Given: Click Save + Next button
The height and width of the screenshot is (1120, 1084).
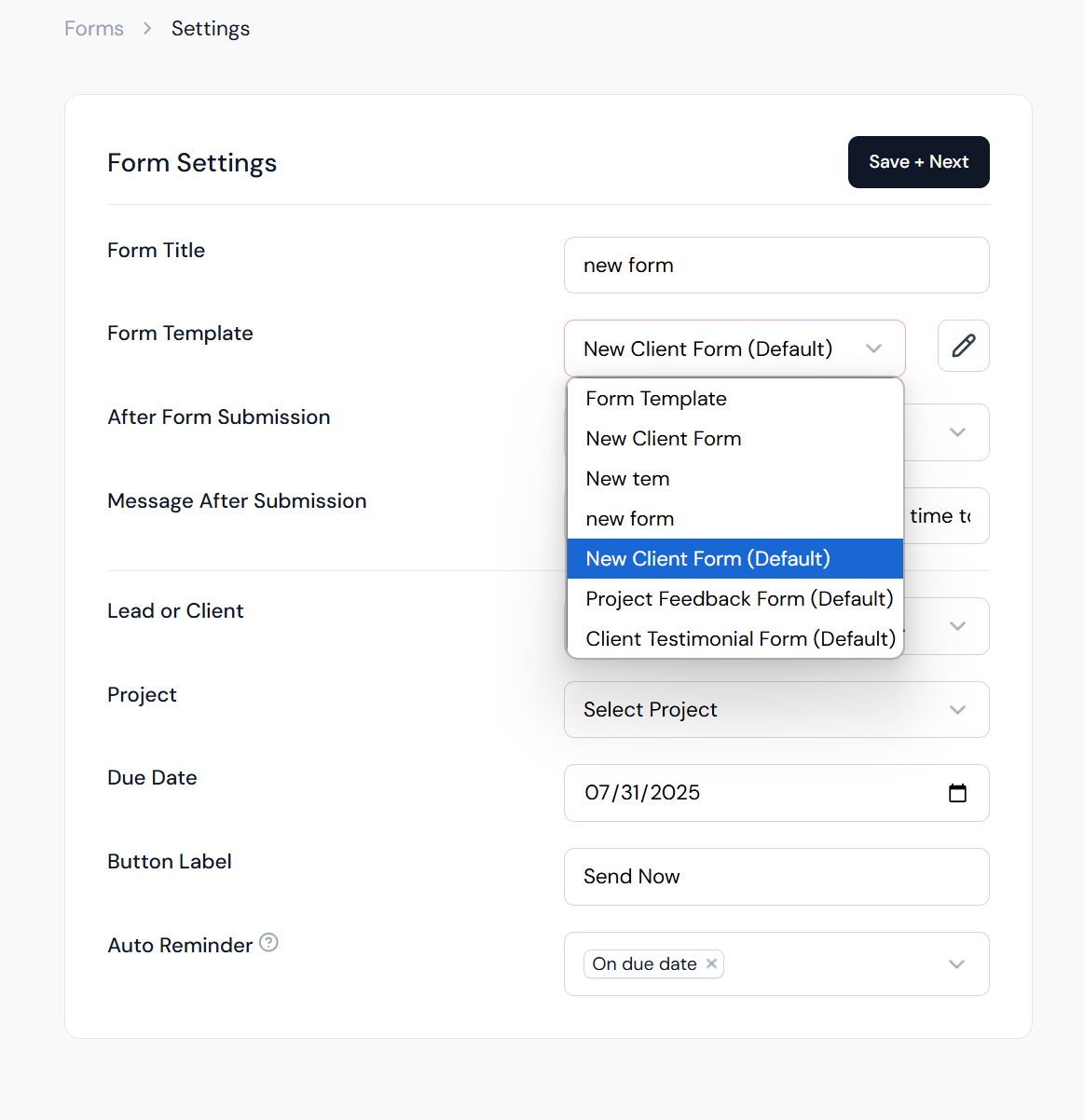Looking at the screenshot, I should point(918,162).
